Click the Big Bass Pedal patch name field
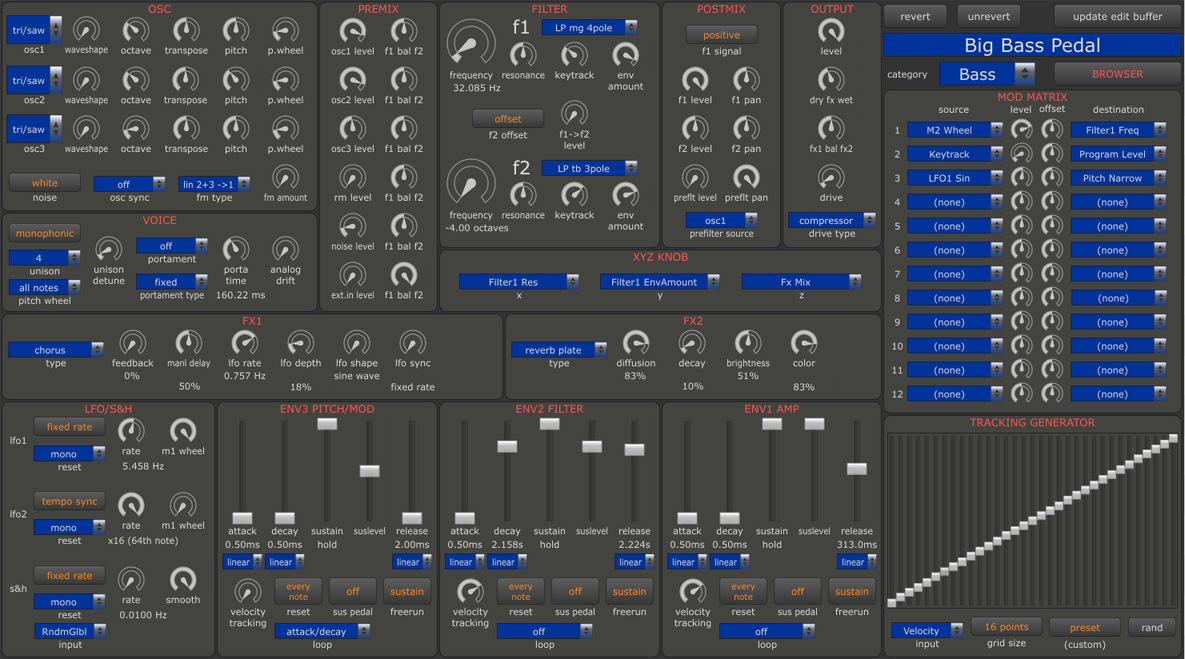This screenshot has height=659, width=1185. click(1032, 45)
